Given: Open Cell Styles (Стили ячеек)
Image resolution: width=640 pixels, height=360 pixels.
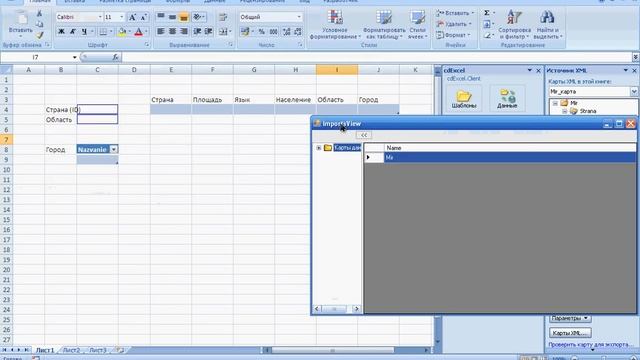Looking at the screenshot, I should pyautogui.click(x=417, y=24).
